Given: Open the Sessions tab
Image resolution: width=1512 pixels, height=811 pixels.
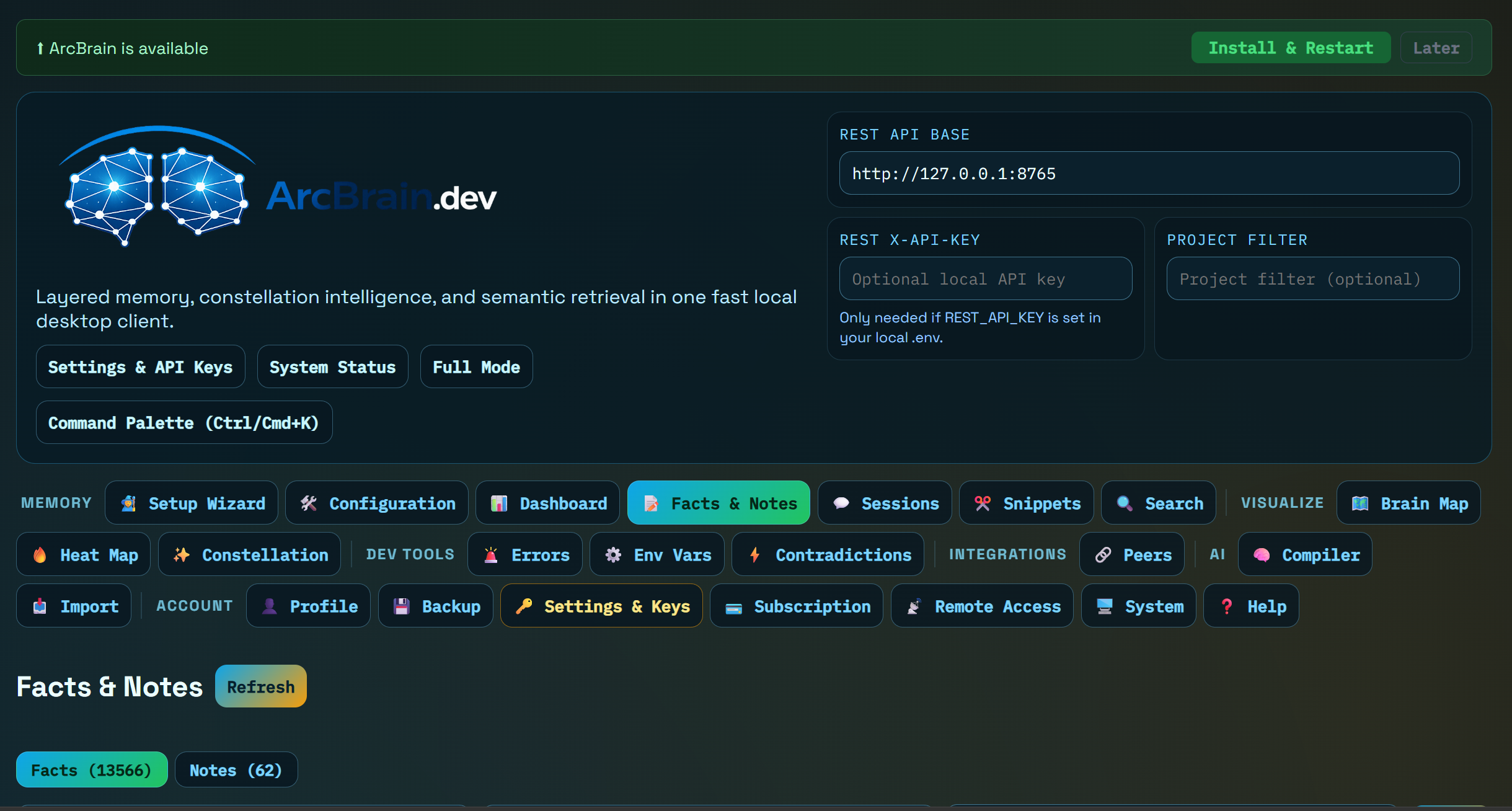Looking at the screenshot, I should click(885, 503).
